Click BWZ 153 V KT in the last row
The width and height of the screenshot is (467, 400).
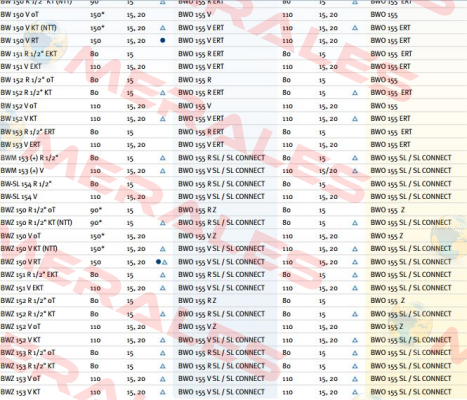click(x=21, y=392)
